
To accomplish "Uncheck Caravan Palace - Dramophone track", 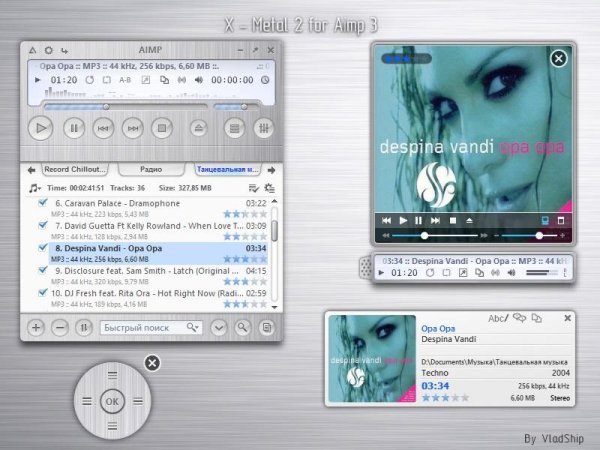I will [43, 202].
